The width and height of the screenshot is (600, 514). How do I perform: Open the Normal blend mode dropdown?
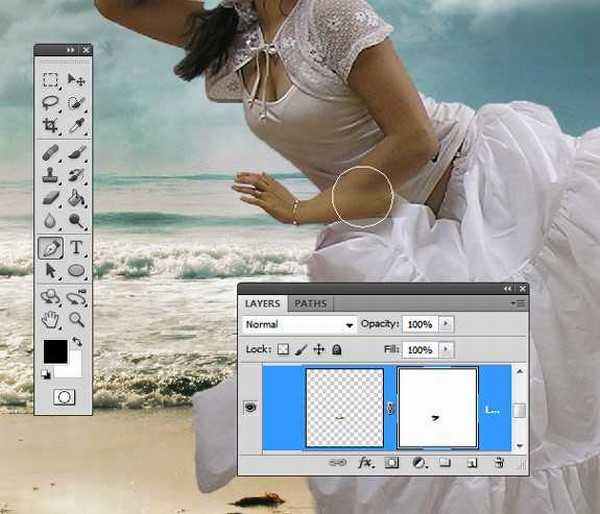(x=300, y=325)
